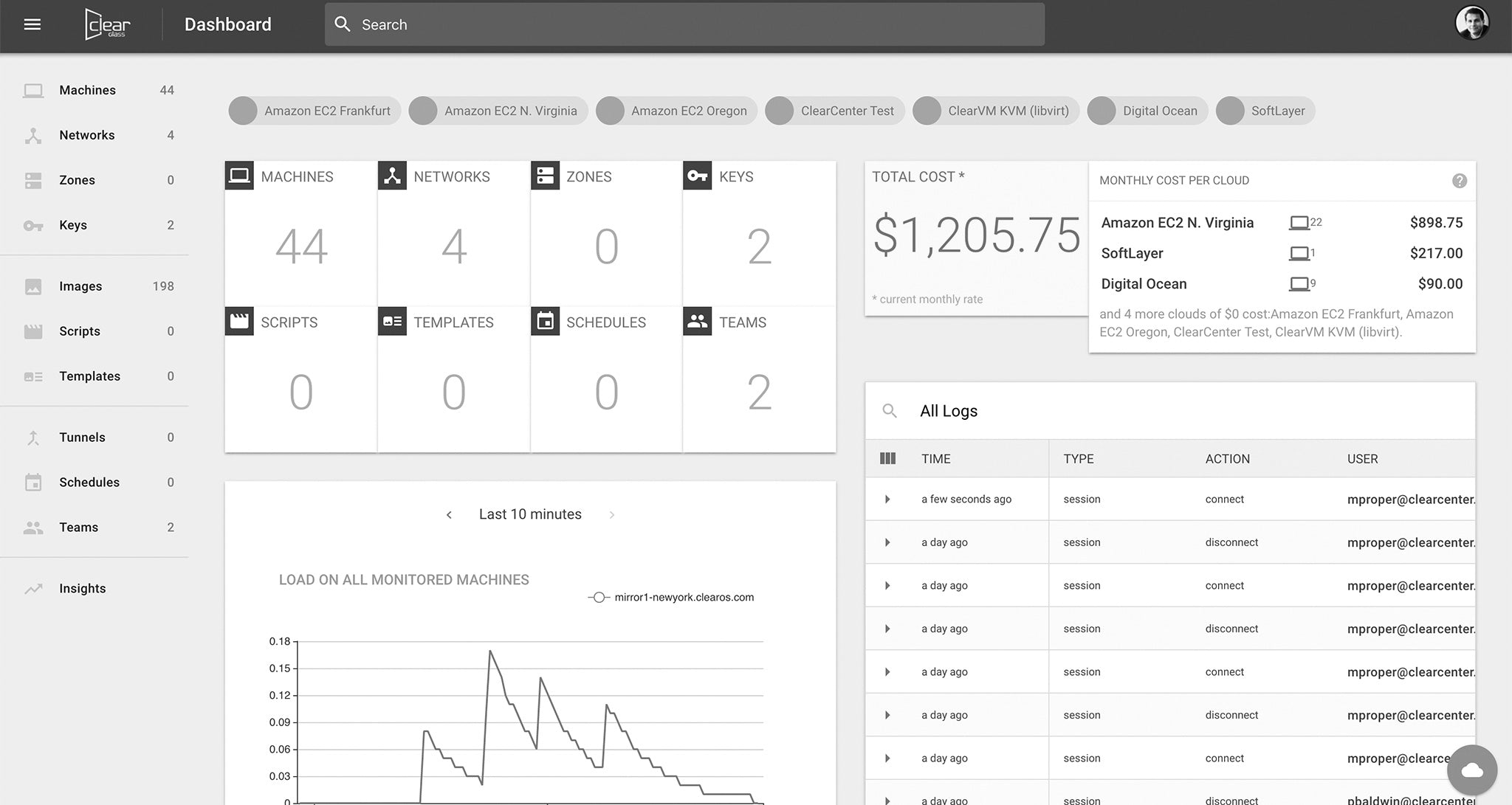This screenshot has width=1512, height=805.
Task: Expand the third 'a day ago' connect log row
Action: (887, 759)
